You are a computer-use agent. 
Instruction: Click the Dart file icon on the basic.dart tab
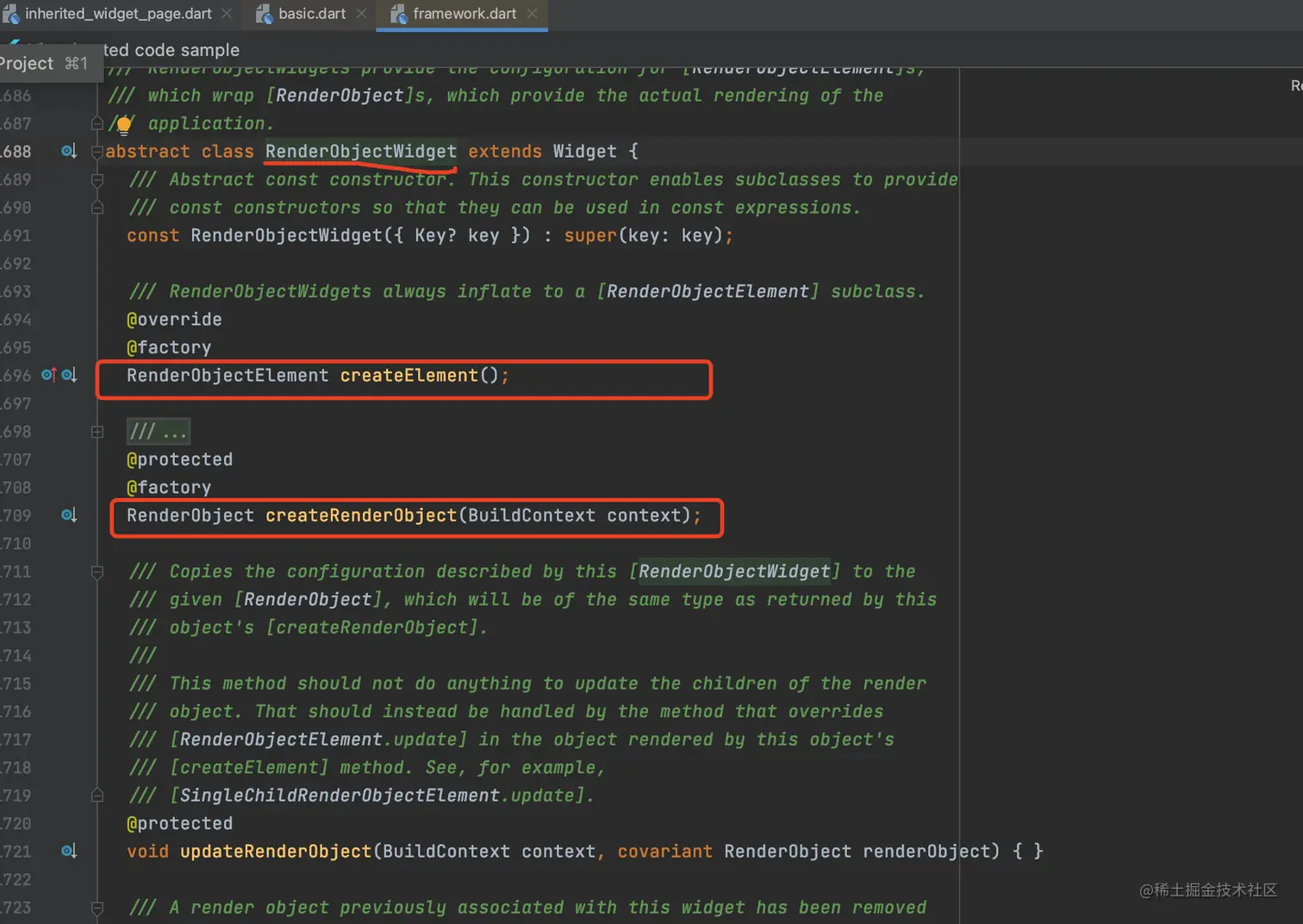(x=265, y=14)
